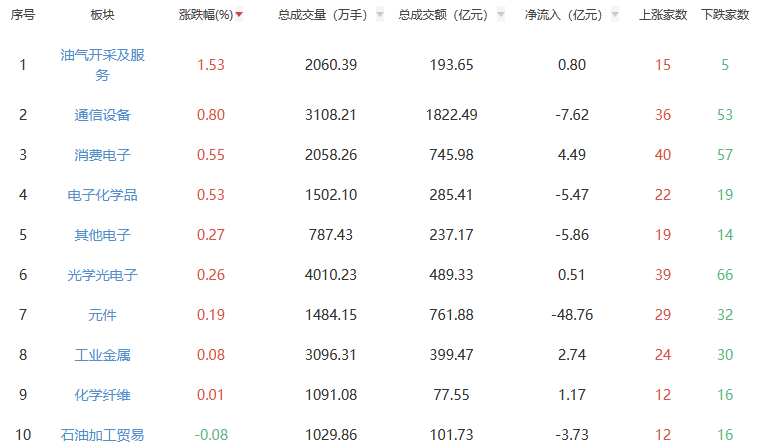Sort by the 上涨家数 column header
757x448 pixels.
point(662,16)
